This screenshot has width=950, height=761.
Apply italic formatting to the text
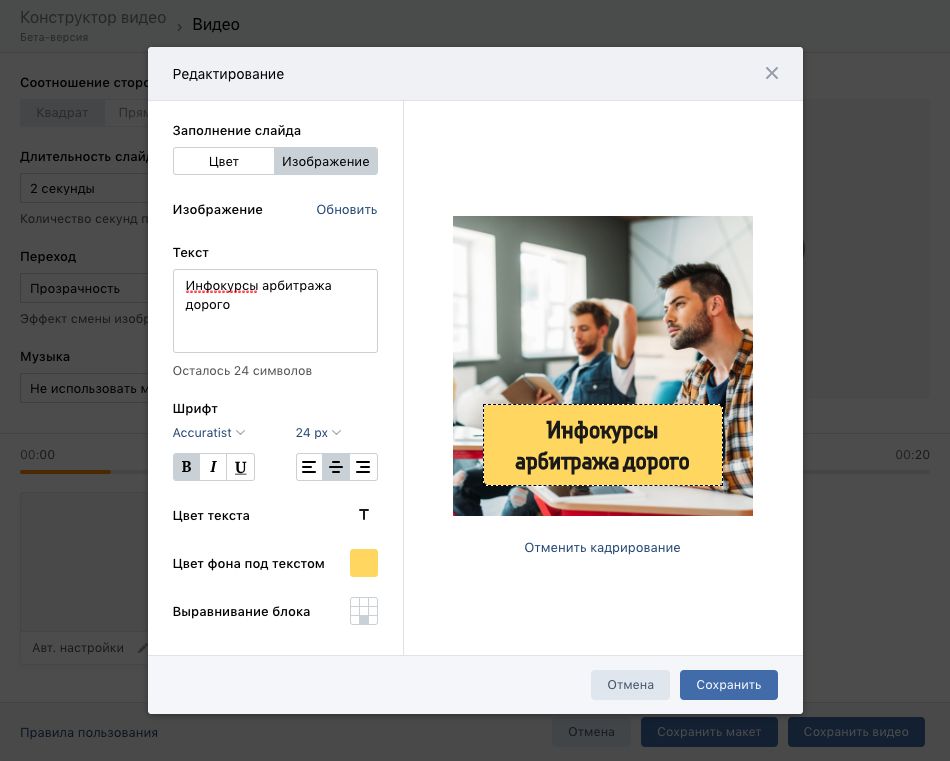coord(213,466)
